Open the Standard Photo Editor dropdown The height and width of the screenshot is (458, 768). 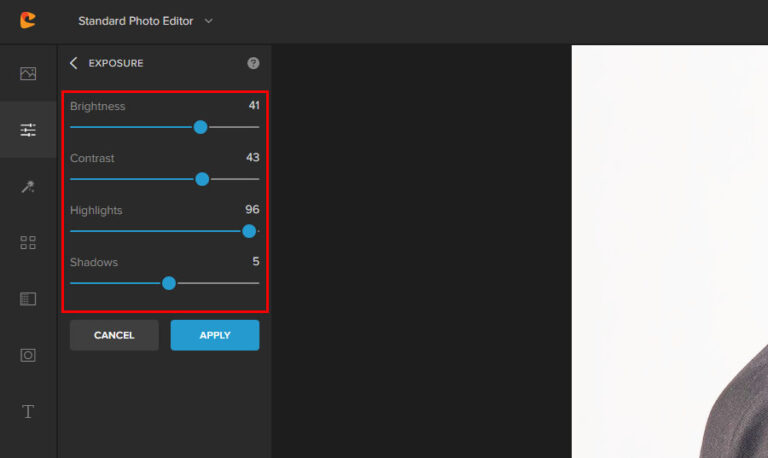pyautogui.click(x=145, y=21)
